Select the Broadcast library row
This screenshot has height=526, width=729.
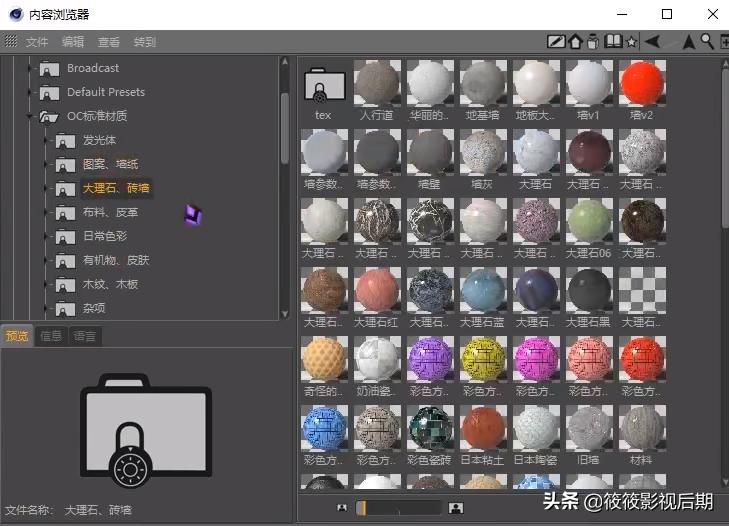pyautogui.click(x=93, y=68)
